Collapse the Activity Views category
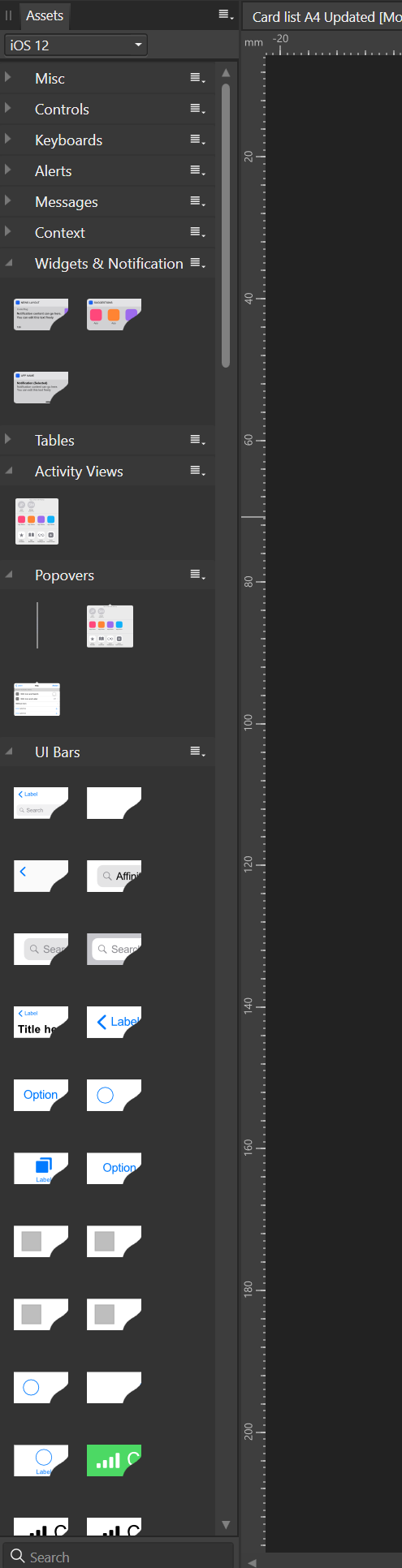The image size is (402, 1568). click(x=8, y=471)
